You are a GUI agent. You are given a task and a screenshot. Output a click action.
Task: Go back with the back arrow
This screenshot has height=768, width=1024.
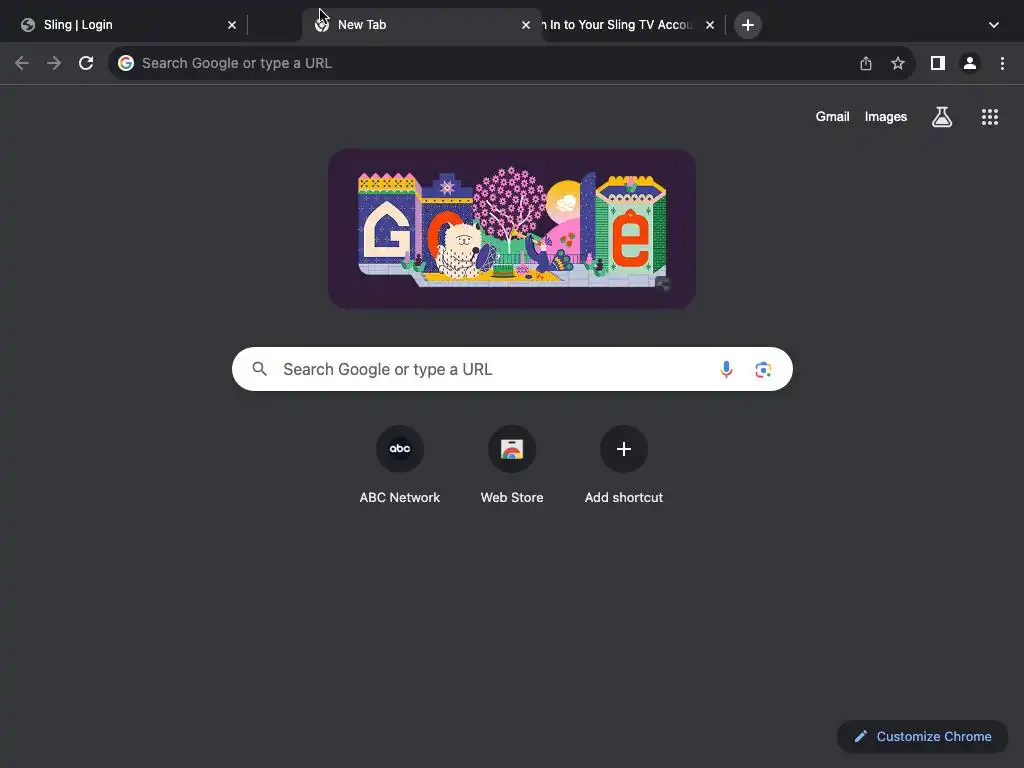22,63
